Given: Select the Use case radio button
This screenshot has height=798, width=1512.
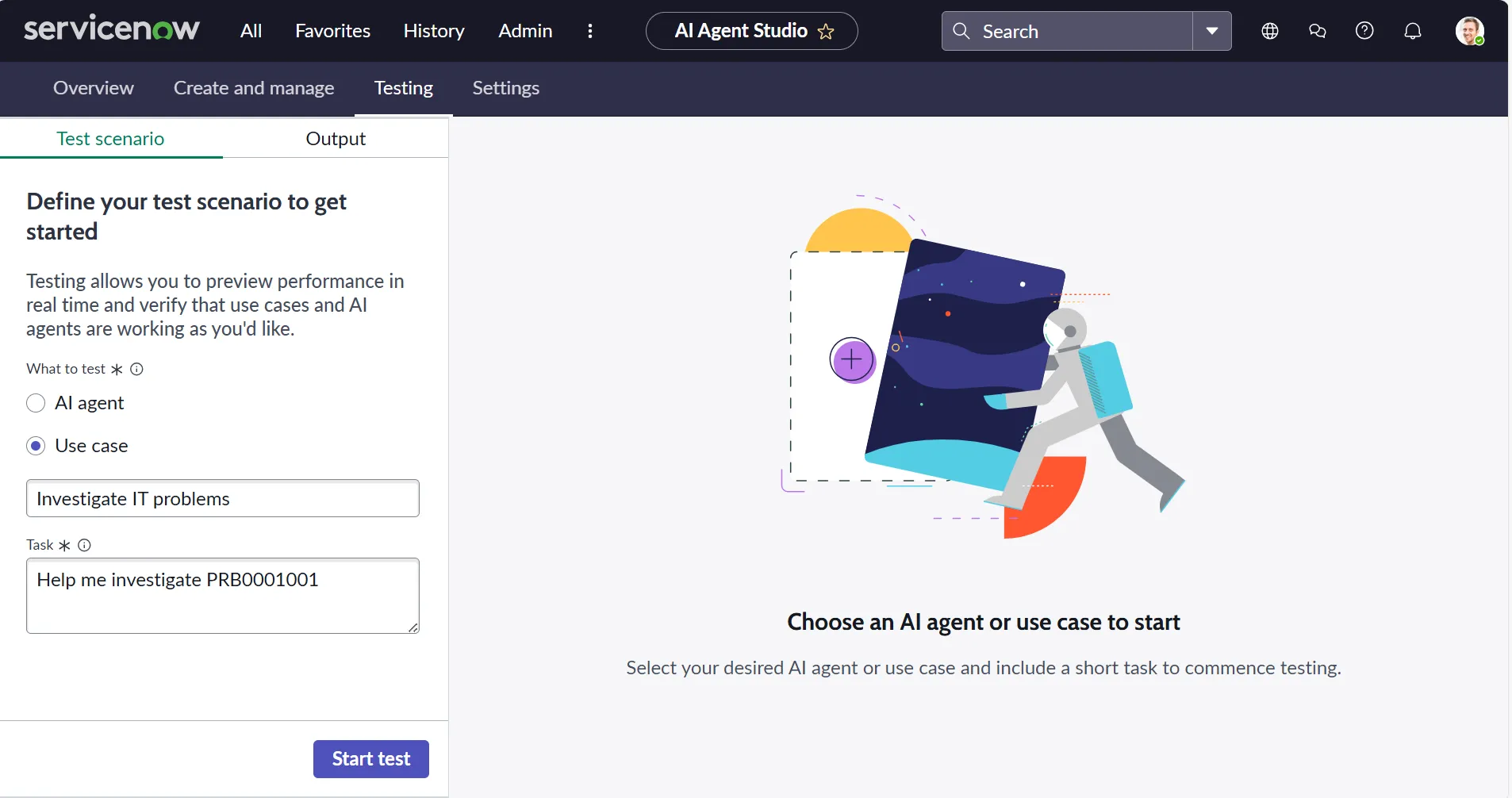Looking at the screenshot, I should [x=36, y=446].
